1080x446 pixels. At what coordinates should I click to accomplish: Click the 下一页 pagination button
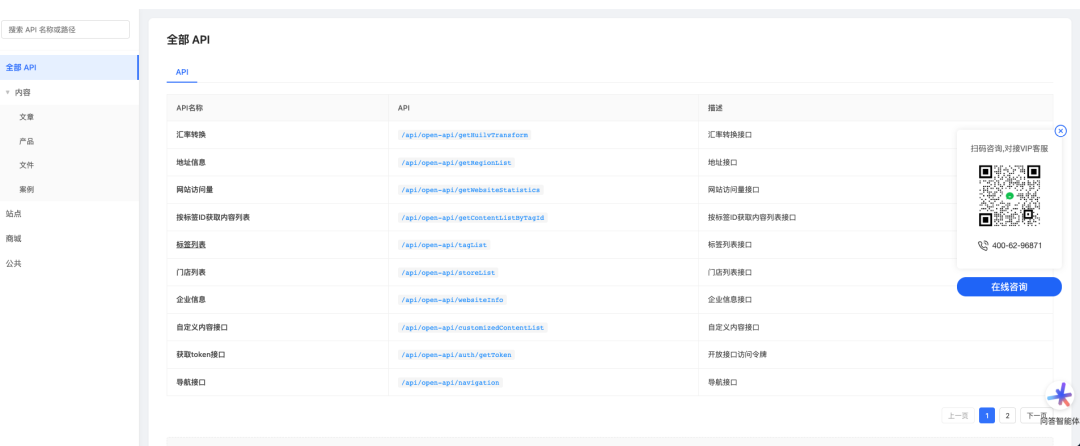[1035, 415]
